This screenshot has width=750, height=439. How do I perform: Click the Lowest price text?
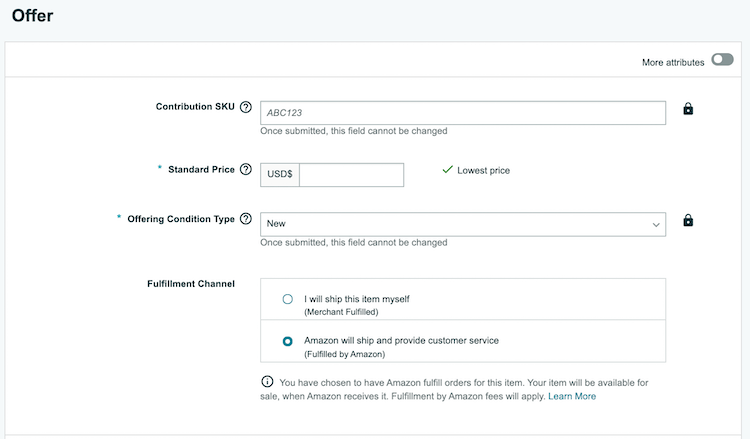point(483,171)
